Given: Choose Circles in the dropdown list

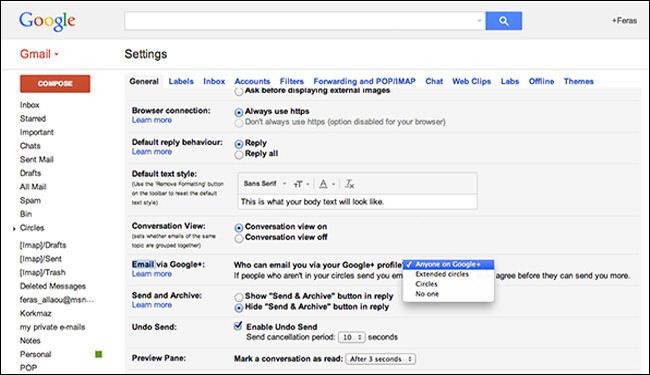Looking at the screenshot, I should 426,284.
